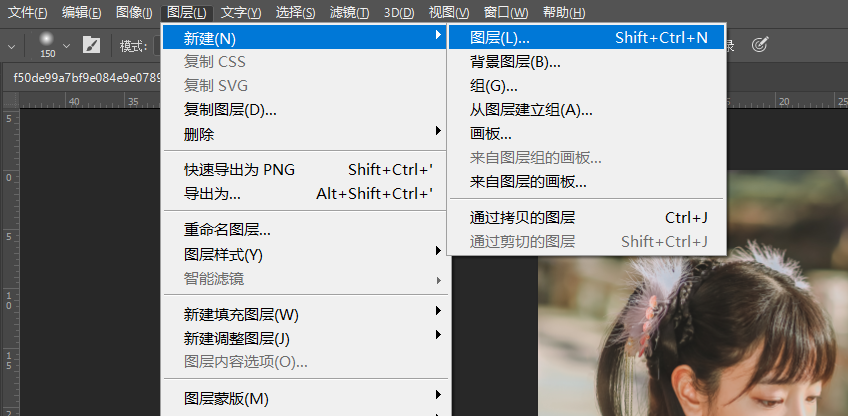Toggle the brush settings panel icon
The width and height of the screenshot is (848, 416).
pos(91,45)
